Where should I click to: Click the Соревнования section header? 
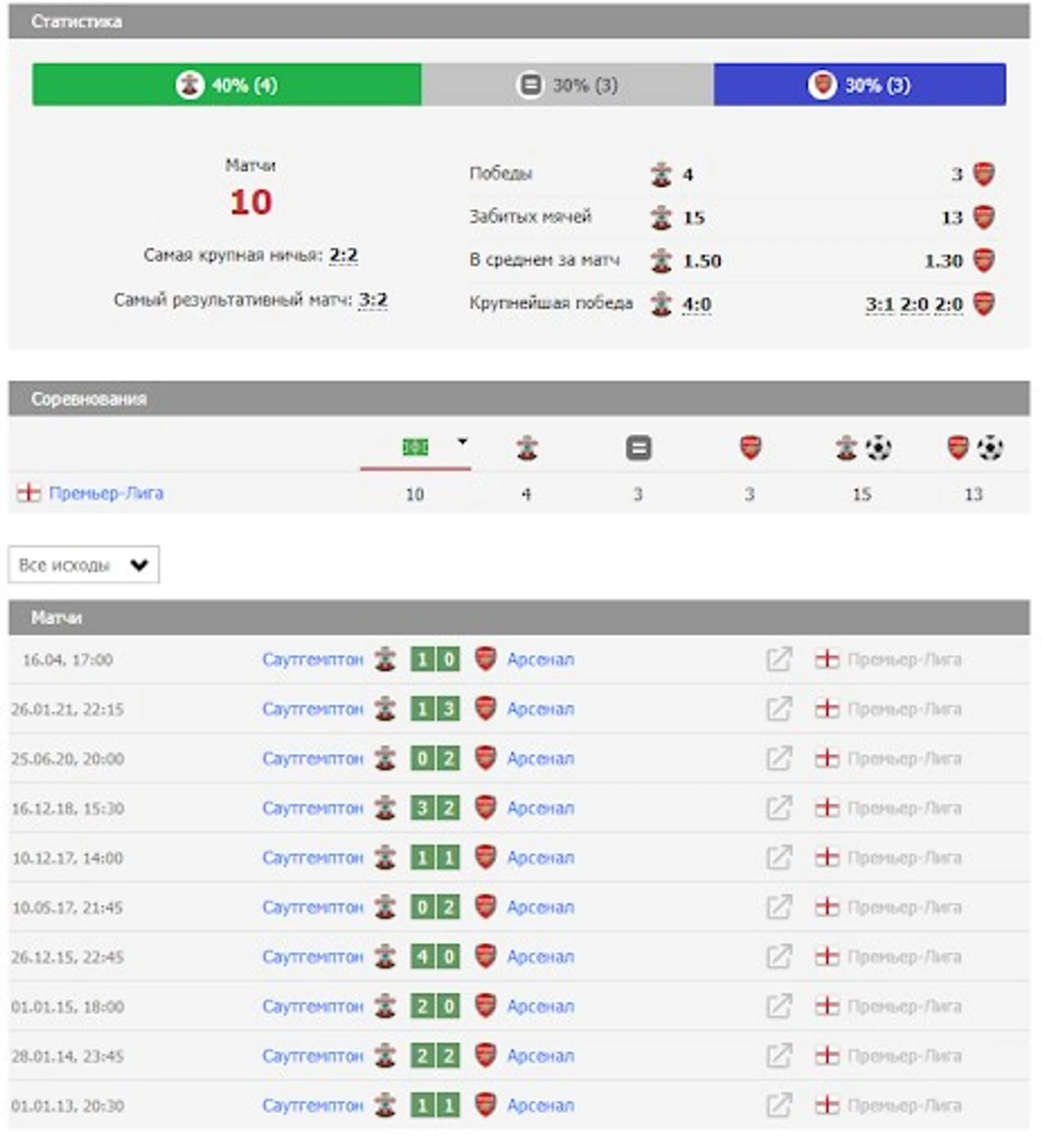(519, 398)
